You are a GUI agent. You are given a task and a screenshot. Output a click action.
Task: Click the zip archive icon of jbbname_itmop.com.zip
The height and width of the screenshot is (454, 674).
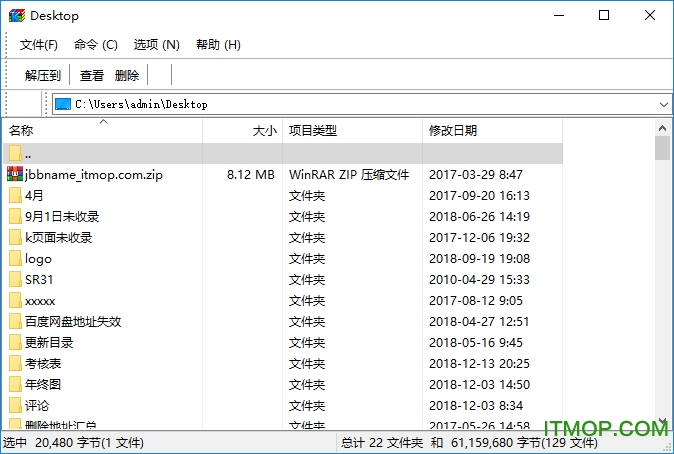coord(15,174)
